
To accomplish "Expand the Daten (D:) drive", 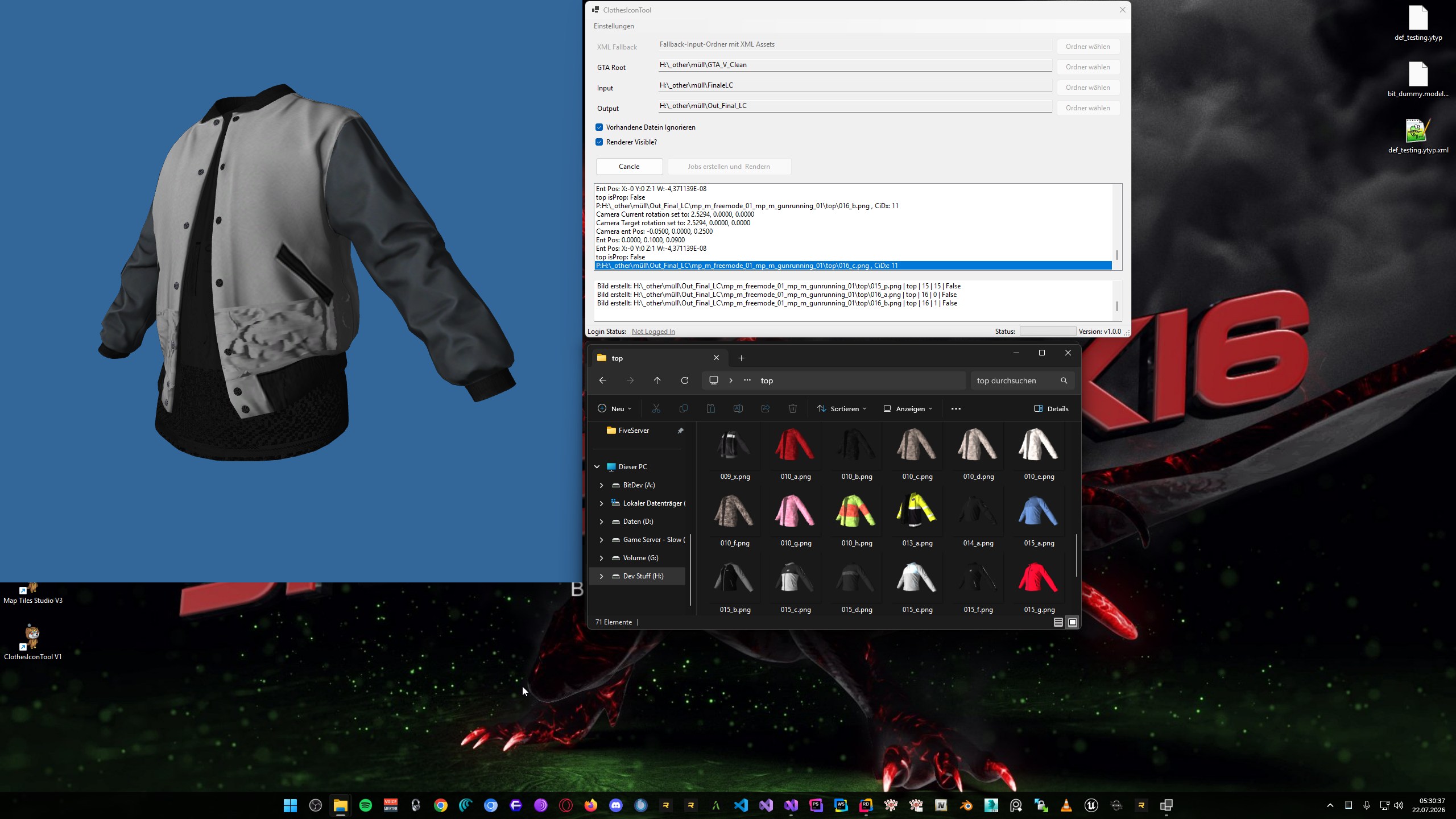I will (601, 522).
